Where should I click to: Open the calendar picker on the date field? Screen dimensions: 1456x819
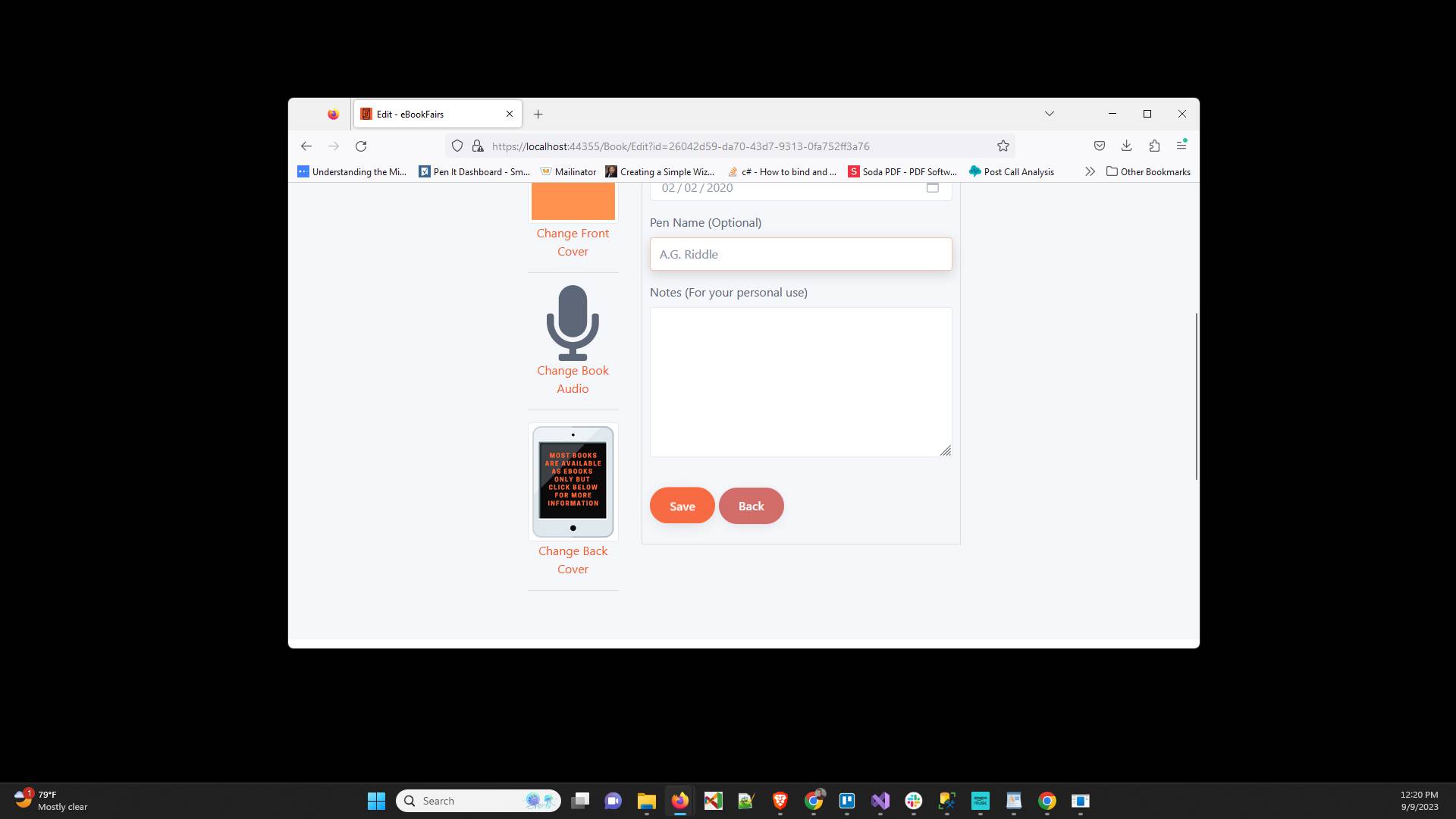[932, 187]
